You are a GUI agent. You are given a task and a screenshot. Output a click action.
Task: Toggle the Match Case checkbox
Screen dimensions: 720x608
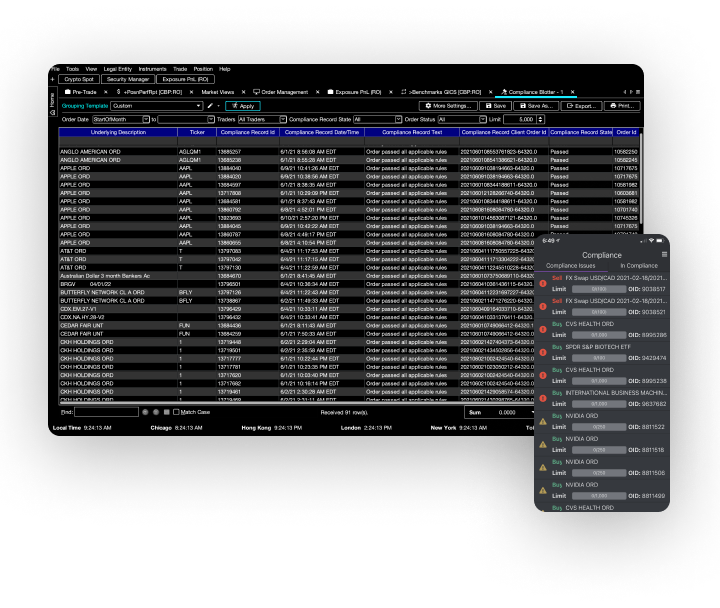(x=176, y=411)
